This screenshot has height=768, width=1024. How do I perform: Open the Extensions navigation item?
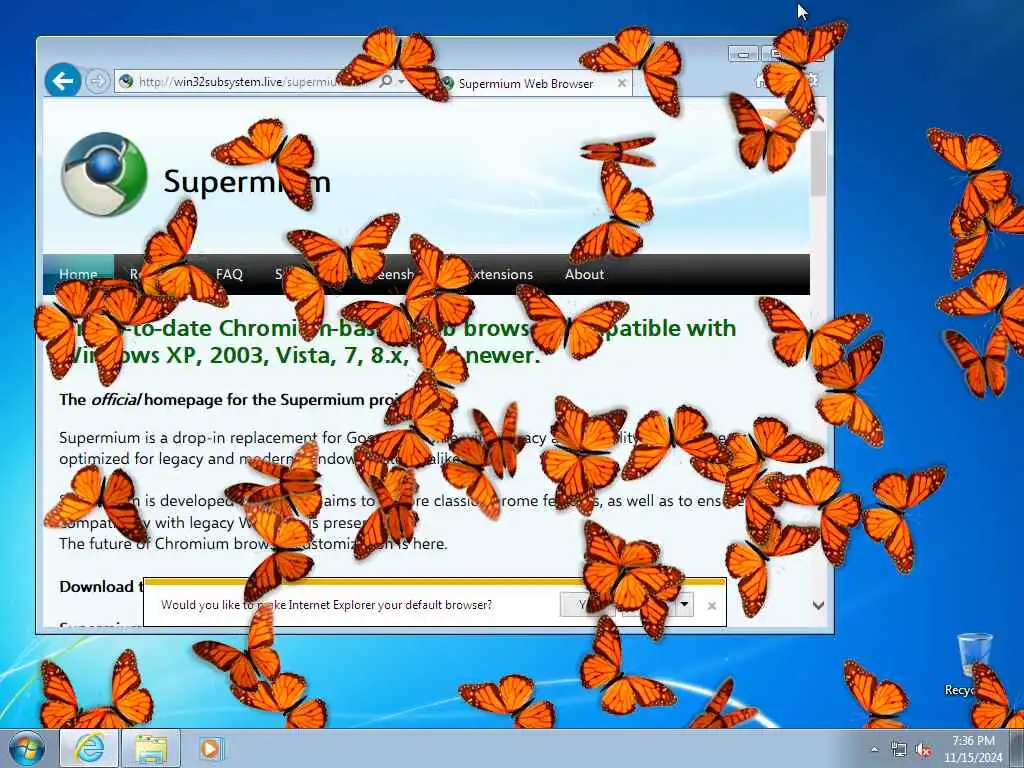point(500,274)
